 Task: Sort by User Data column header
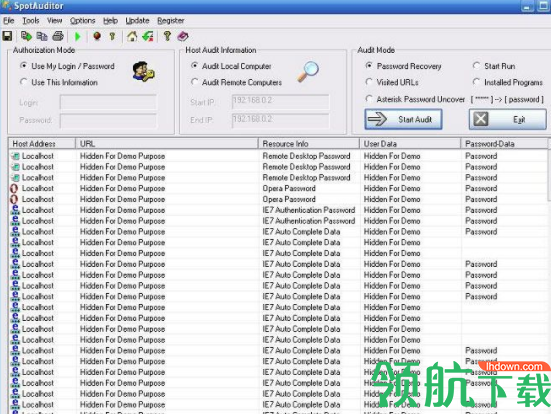(410, 143)
